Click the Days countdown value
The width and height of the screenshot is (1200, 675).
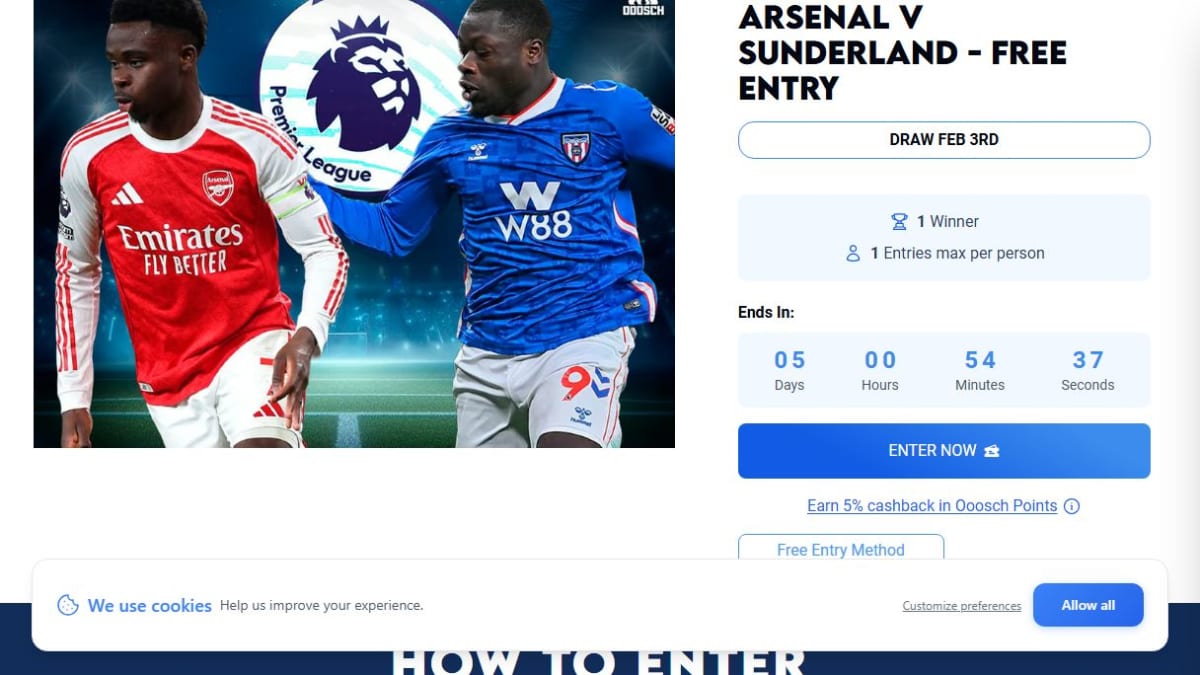pyautogui.click(x=789, y=360)
